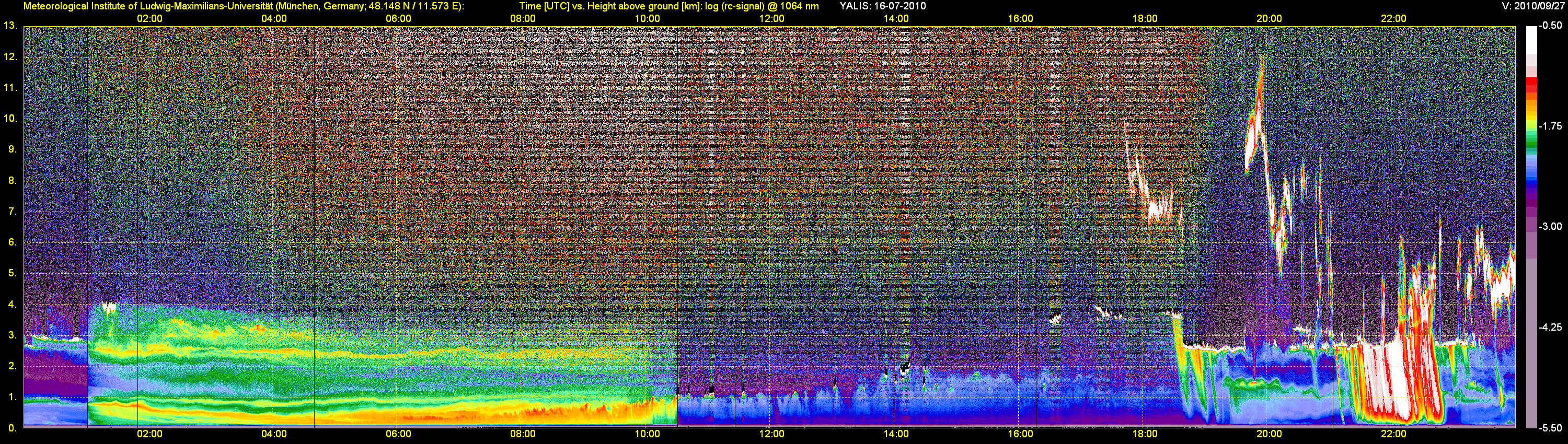Select the '7.' height axis label

[x=13, y=212]
